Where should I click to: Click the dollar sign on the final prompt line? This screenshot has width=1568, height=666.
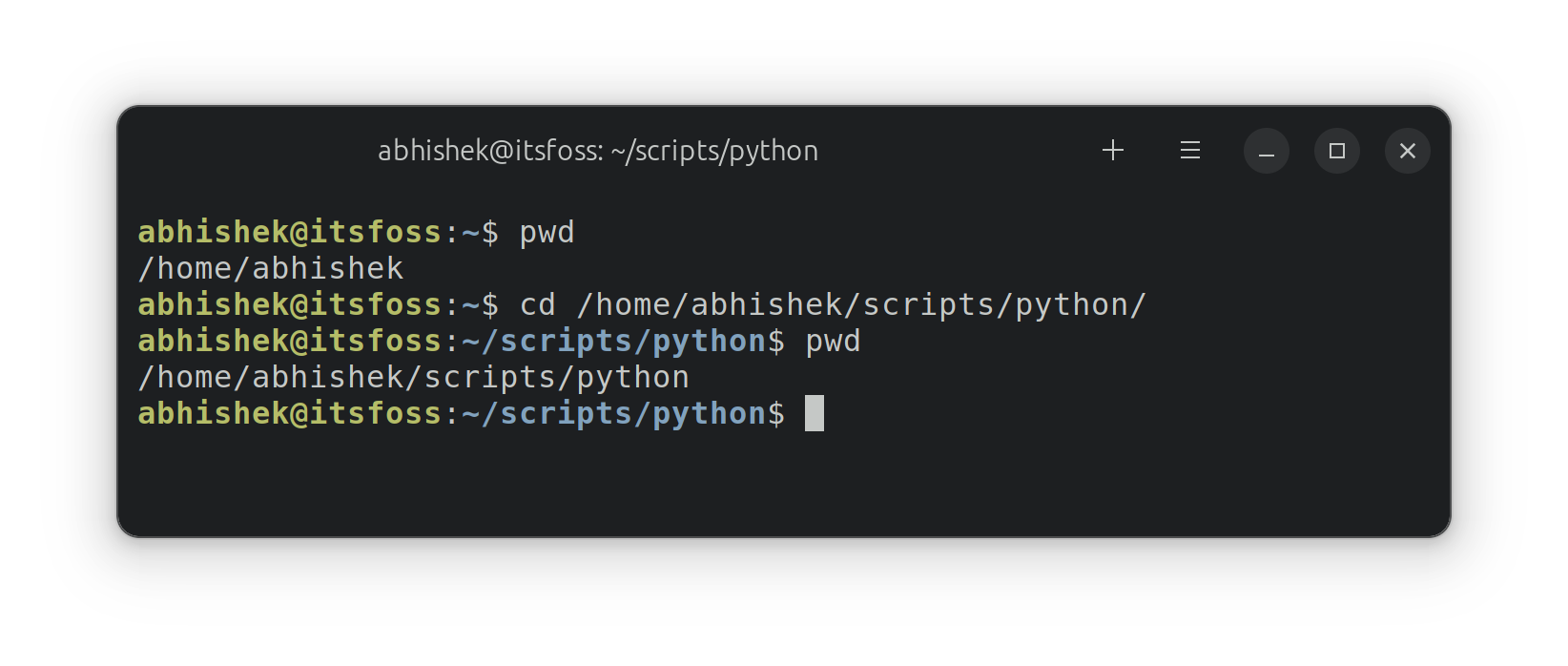(779, 412)
